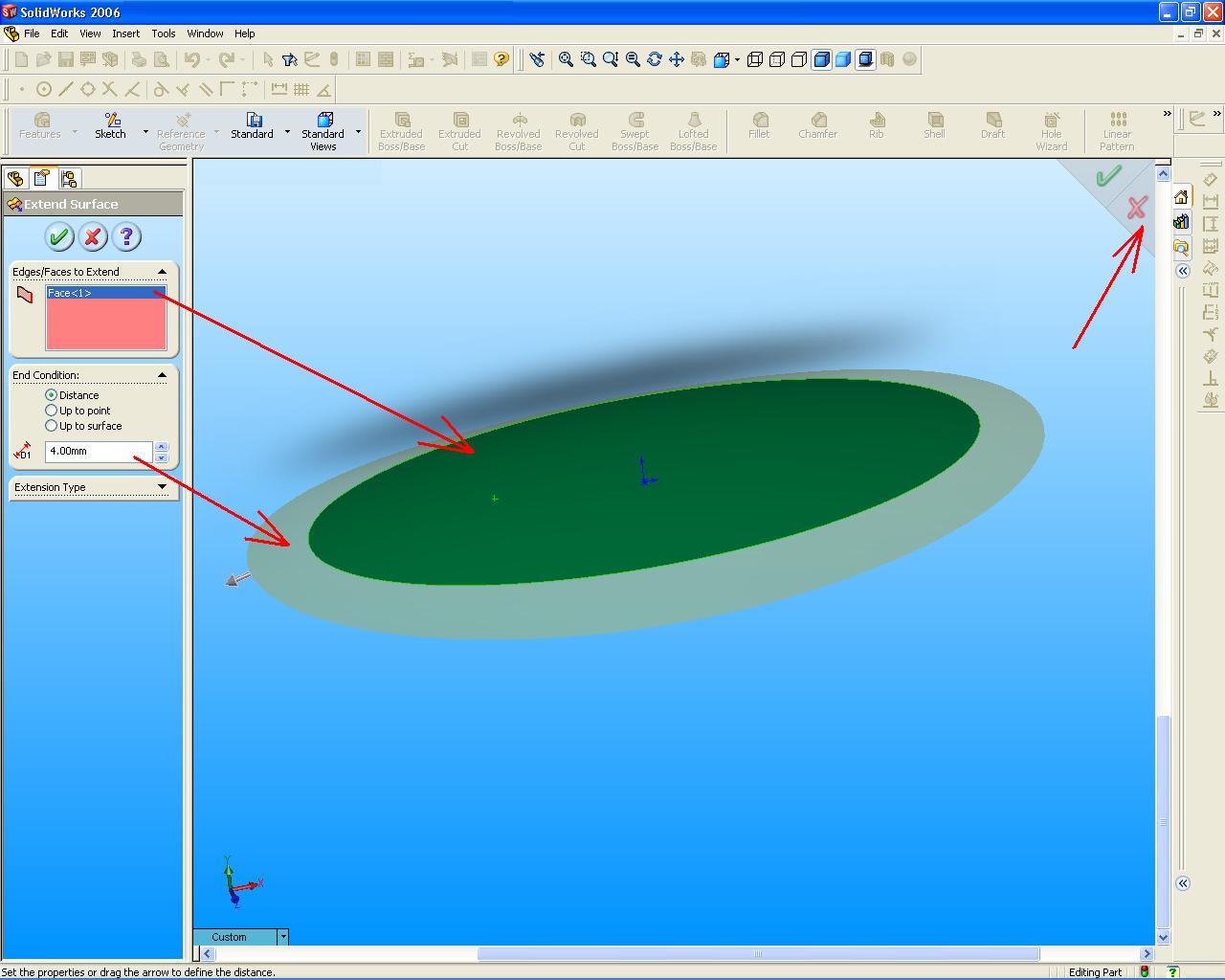Switch display to Wireframe mode
This screenshot has width=1225, height=980.
tap(755, 59)
